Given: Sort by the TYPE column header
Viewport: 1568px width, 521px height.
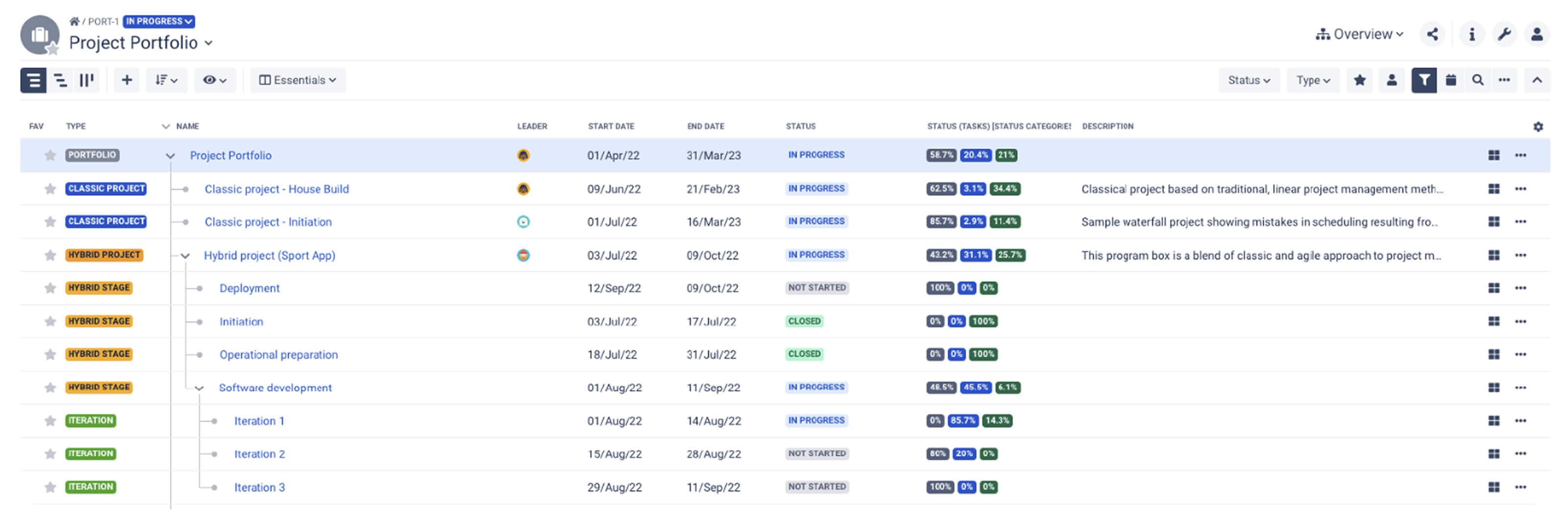Looking at the screenshot, I should point(75,126).
